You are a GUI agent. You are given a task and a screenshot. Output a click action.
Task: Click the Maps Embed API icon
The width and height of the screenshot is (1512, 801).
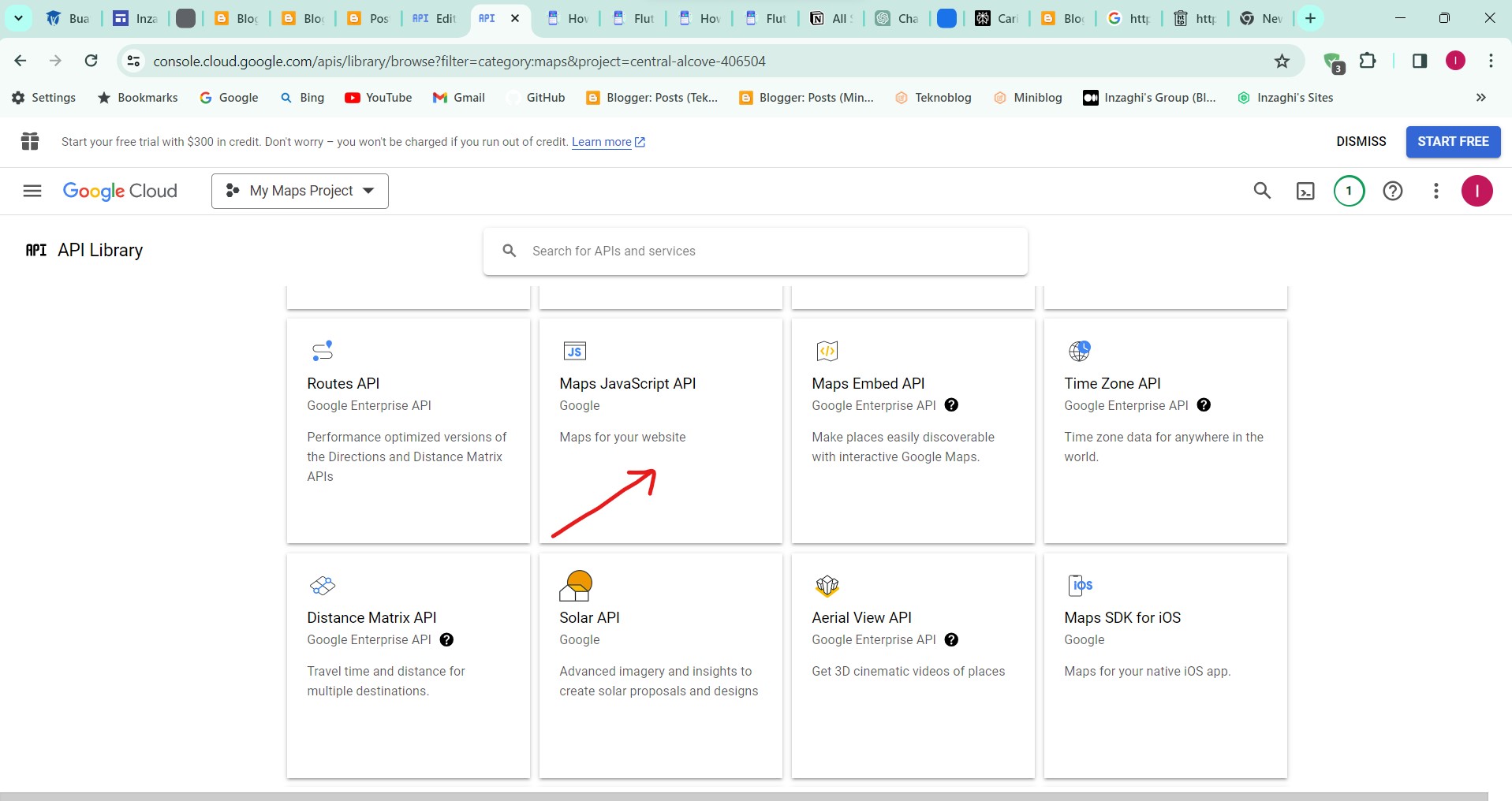(x=827, y=351)
